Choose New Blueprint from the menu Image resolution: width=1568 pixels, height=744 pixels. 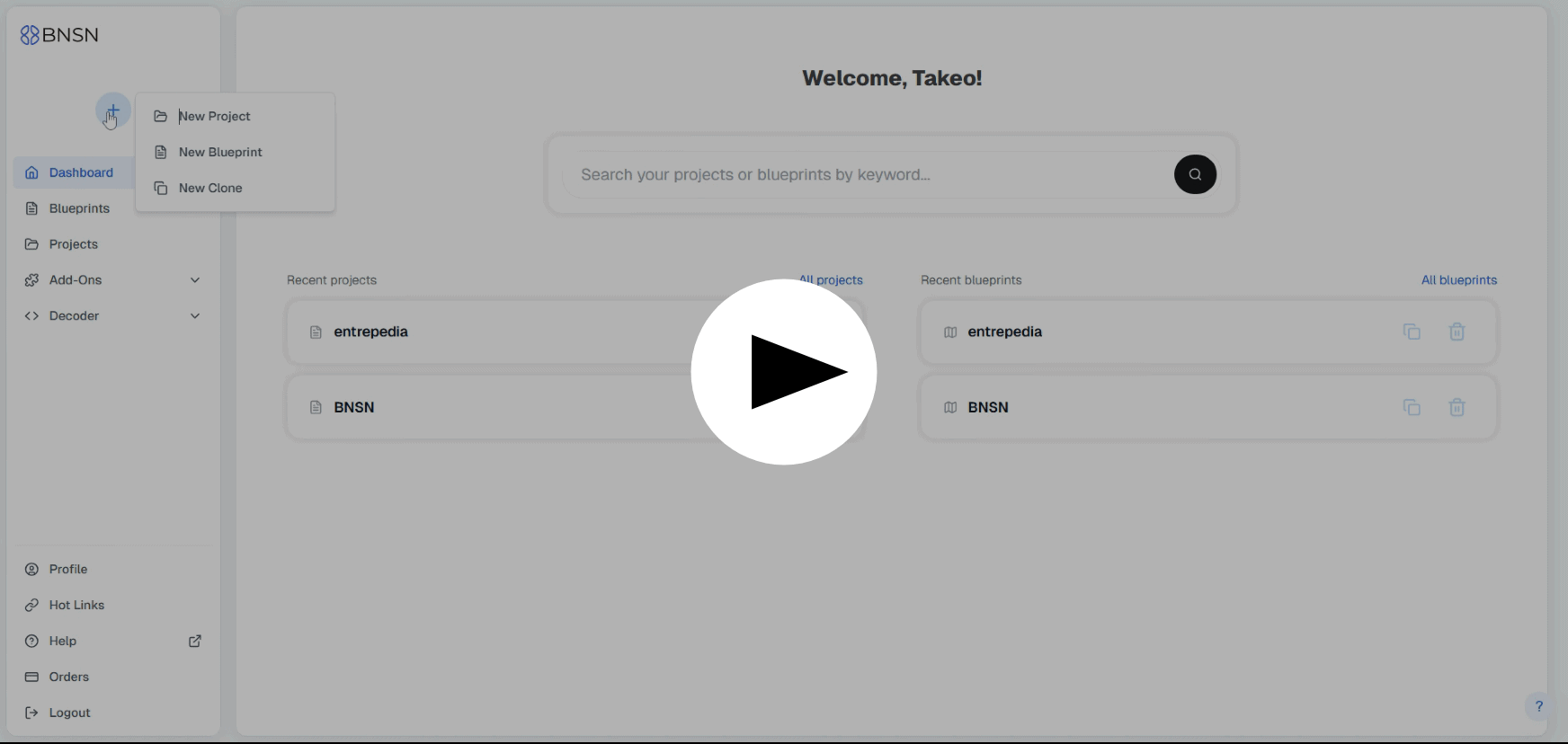220,153
